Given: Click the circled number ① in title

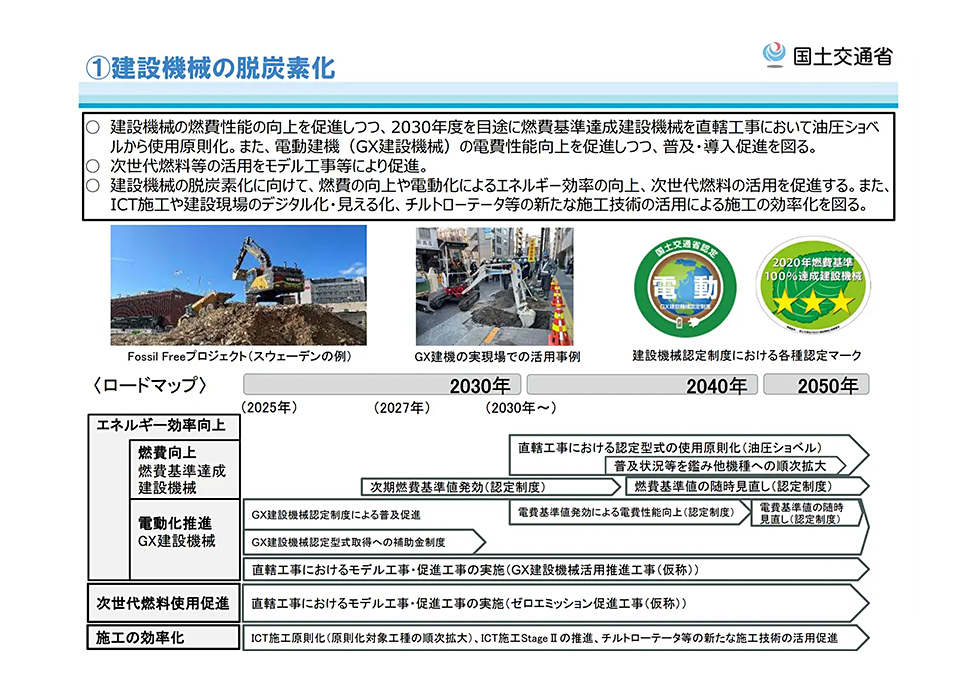Looking at the screenshot, I should (95, 68).
